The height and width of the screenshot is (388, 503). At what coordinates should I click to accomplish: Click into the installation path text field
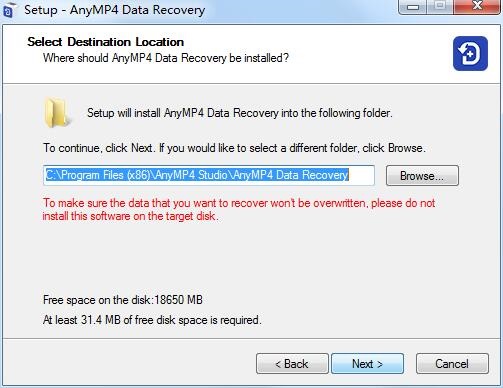pos(209,175)
